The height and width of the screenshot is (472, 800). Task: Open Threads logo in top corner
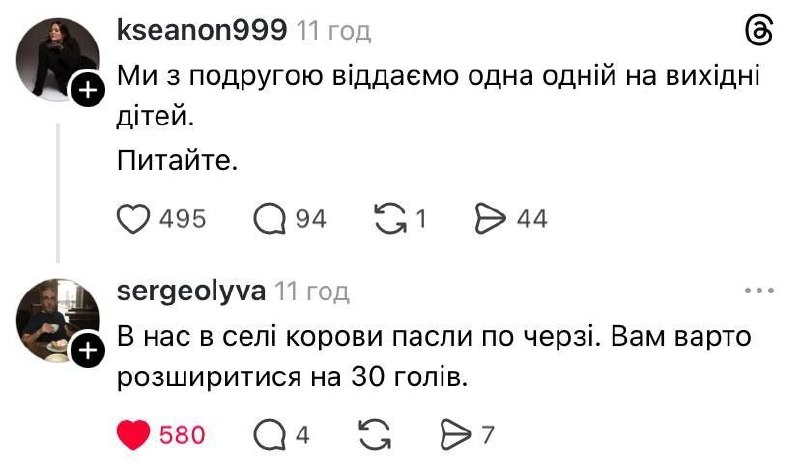(760, 32)
